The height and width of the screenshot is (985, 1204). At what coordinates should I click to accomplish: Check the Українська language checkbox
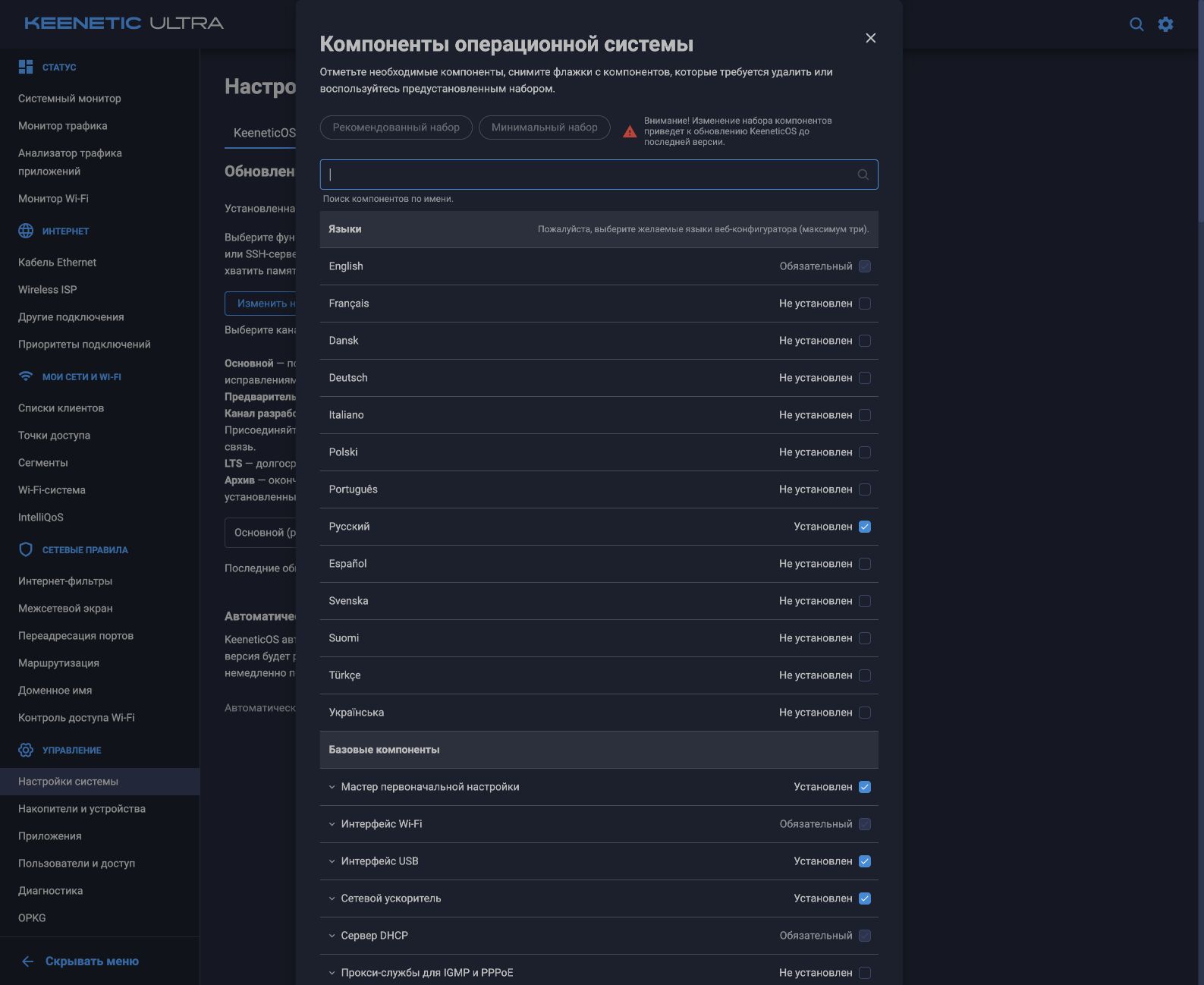pos(865,713)
